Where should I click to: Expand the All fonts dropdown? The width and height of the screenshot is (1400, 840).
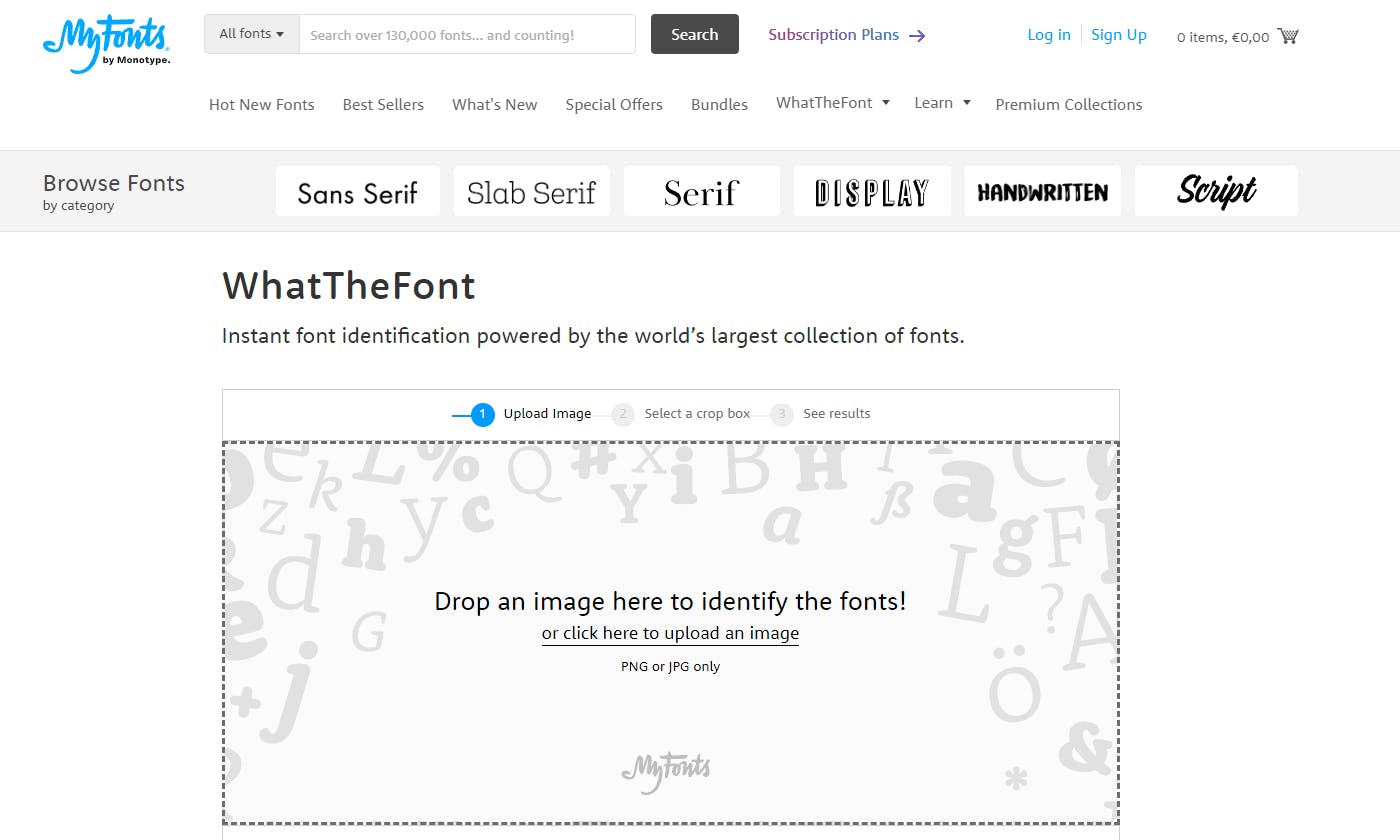(x=252, y=34)
